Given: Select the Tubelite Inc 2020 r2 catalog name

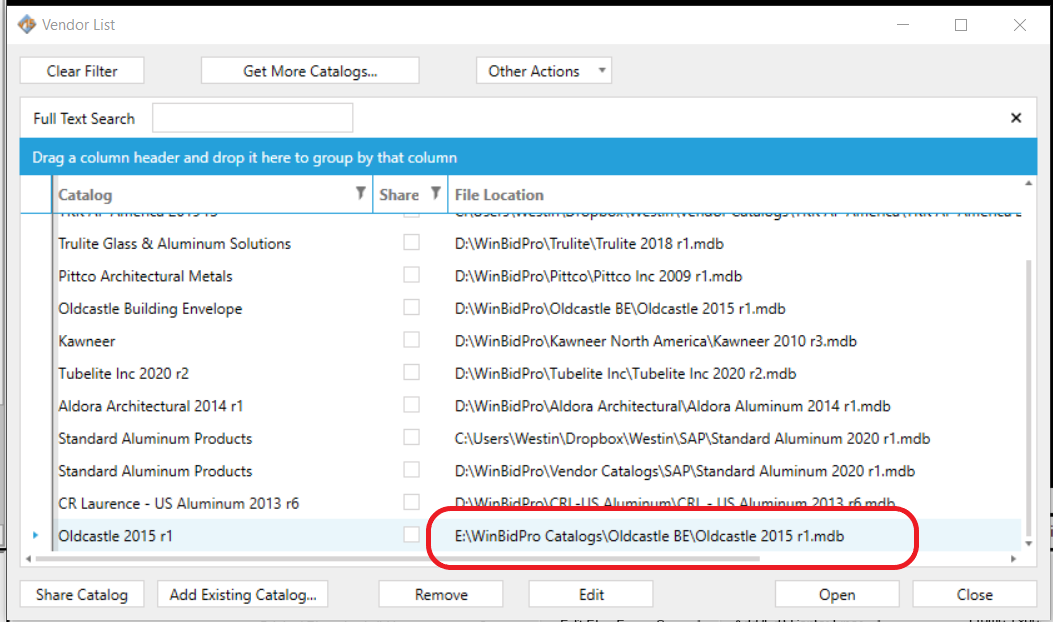Looking at the screenshot, I should click(x=124, y=373).
